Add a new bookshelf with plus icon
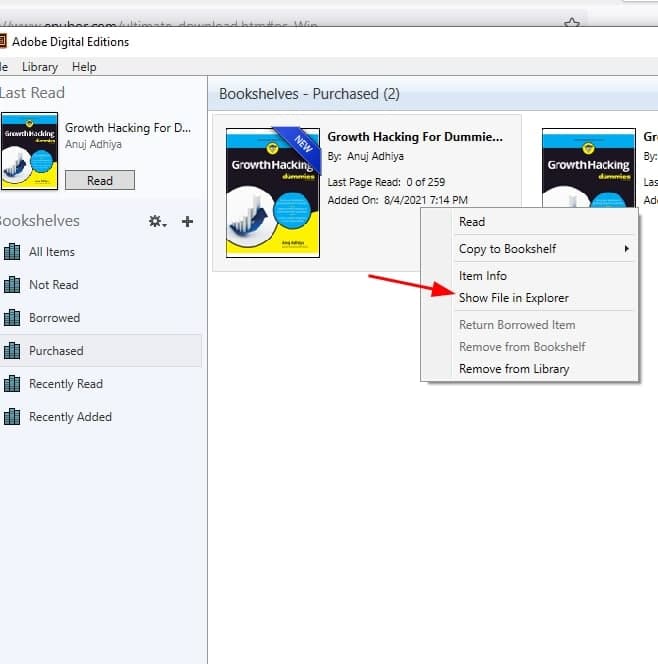The height and width of the screenshot is (664, 658). click(x=187, y=221)
